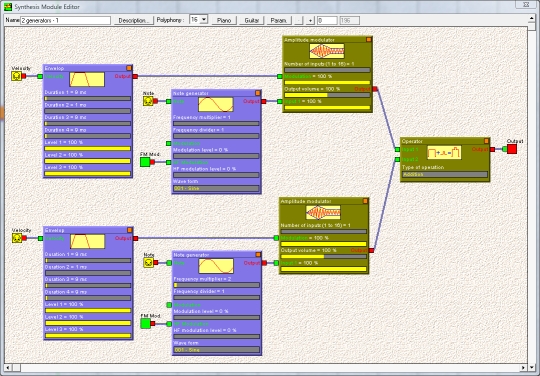540x376 pixels.
Task: Toggle orange corner box on lower Note generator
Action: [x=258, y=254]
